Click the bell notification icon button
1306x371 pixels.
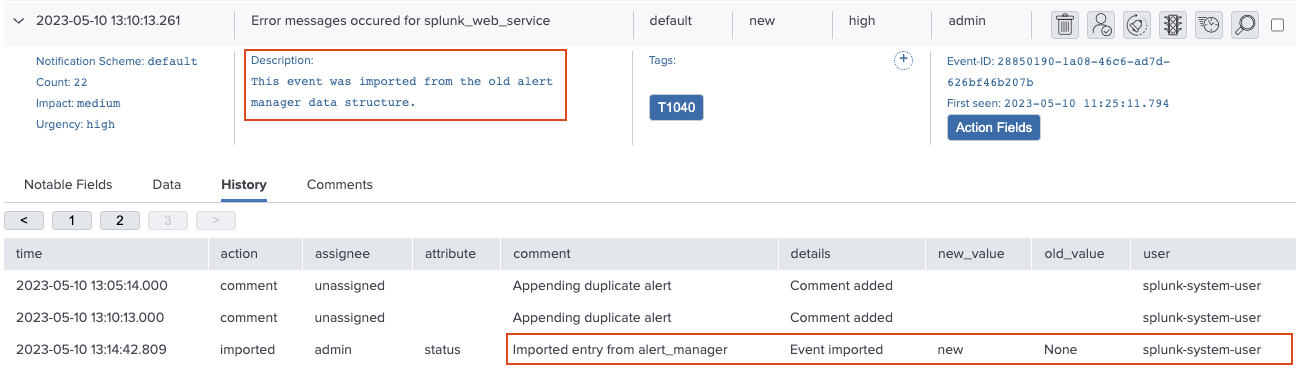(x=1137, y=24)
